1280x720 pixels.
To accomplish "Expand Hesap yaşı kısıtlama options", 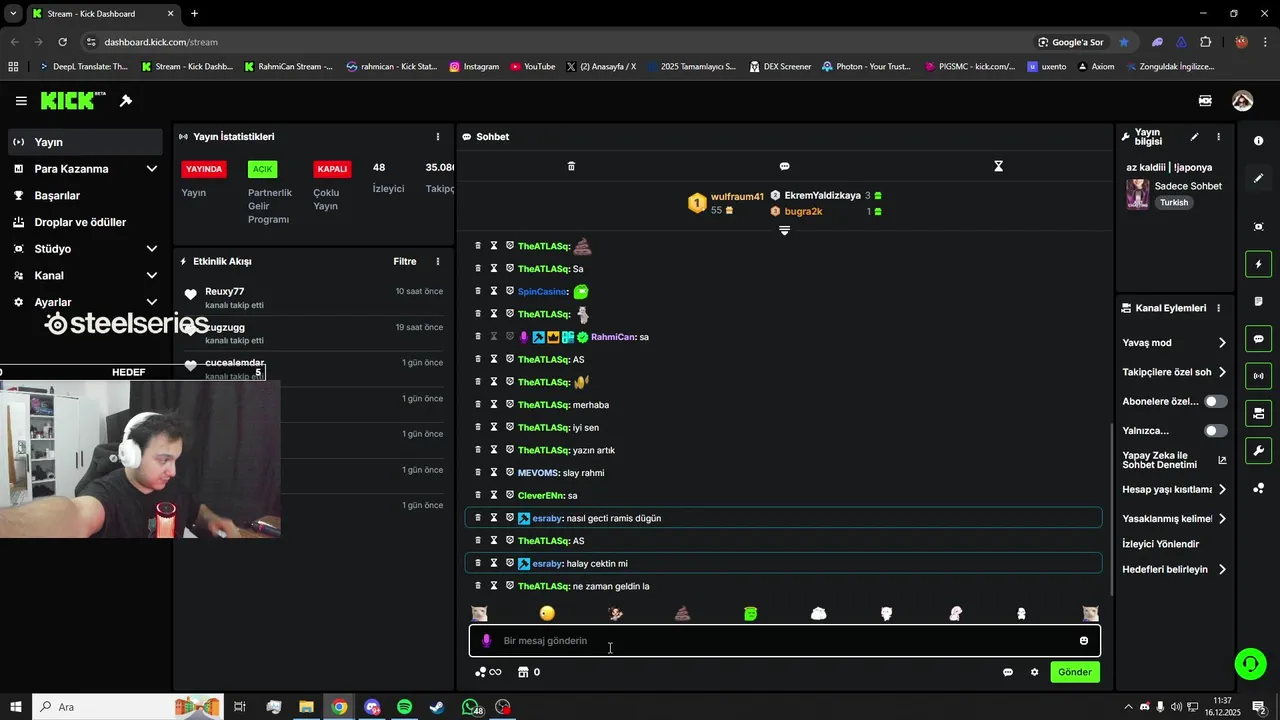I will point(1175,490).
